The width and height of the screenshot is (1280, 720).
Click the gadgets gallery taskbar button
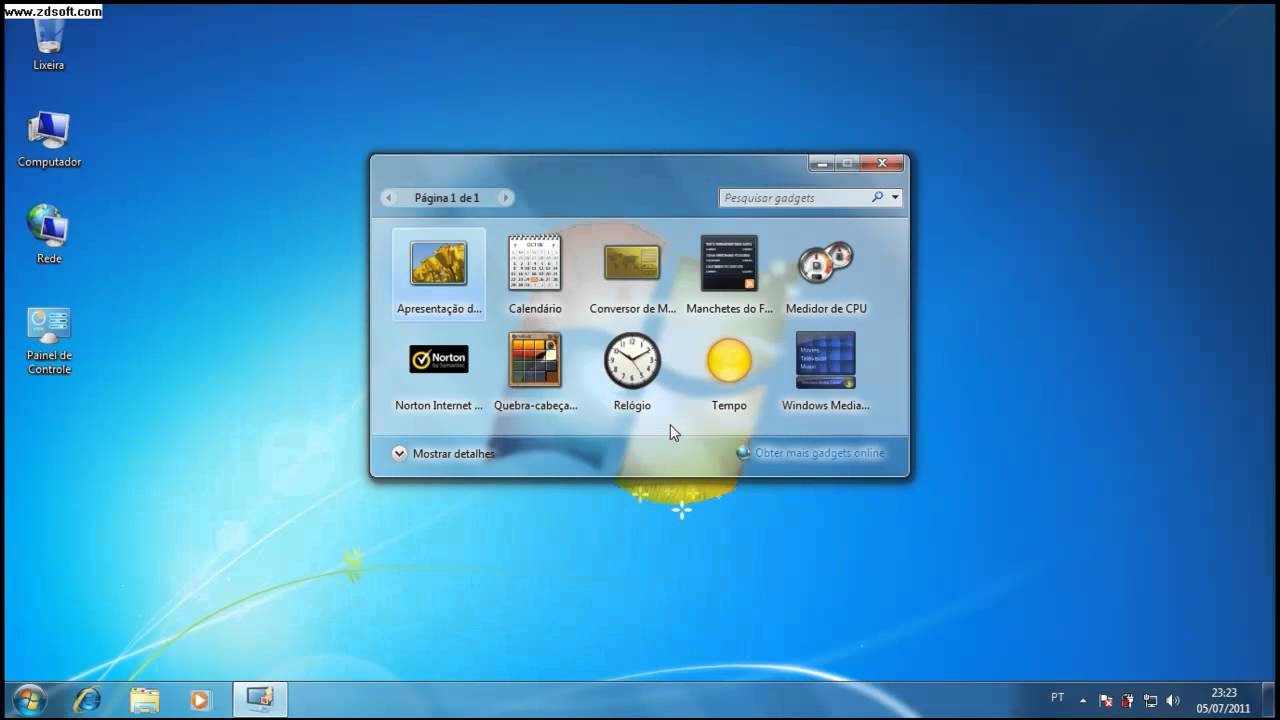260,700
